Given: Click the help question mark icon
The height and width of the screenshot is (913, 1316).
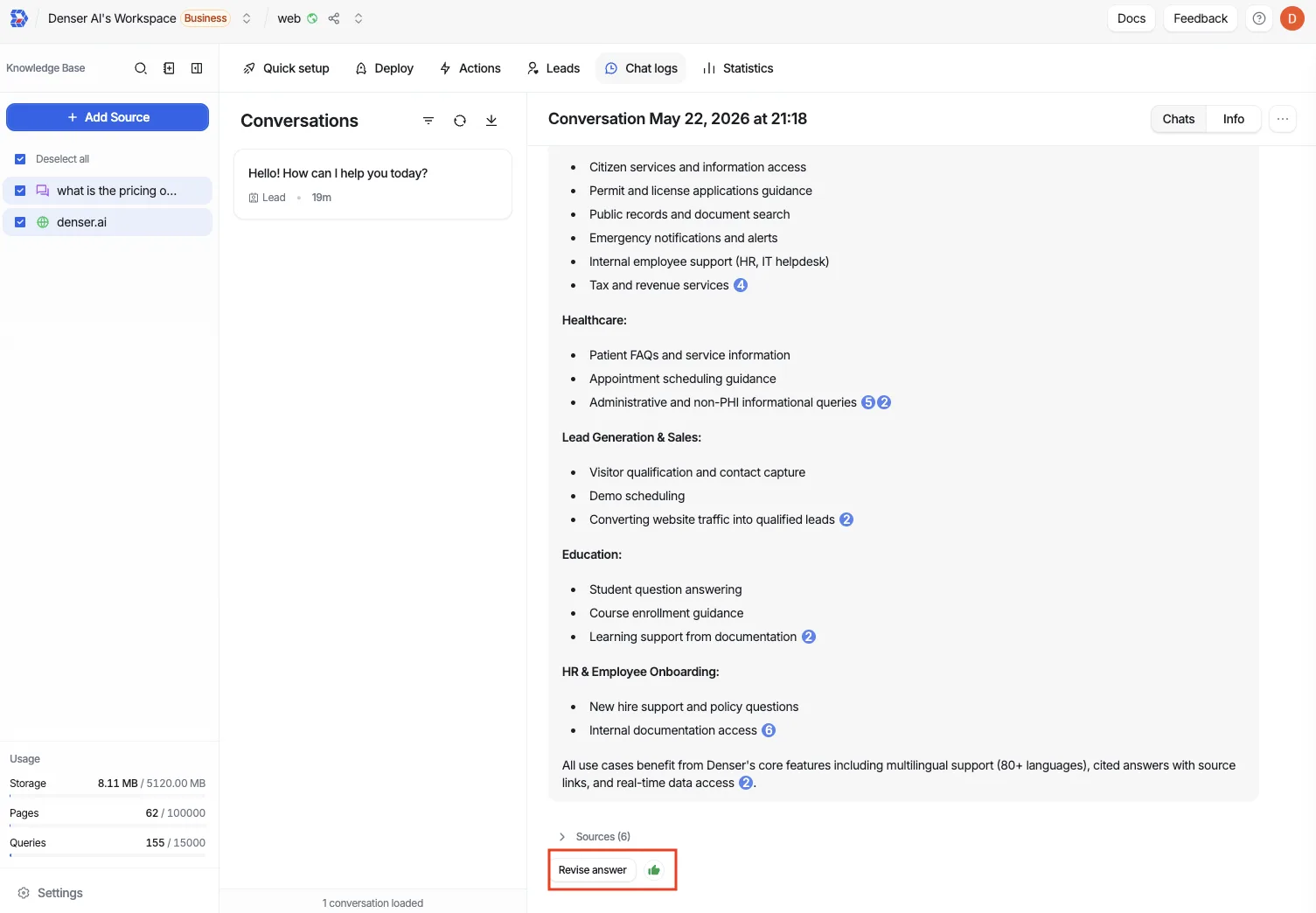Looking at the screenshot, I should (1259, 18).
